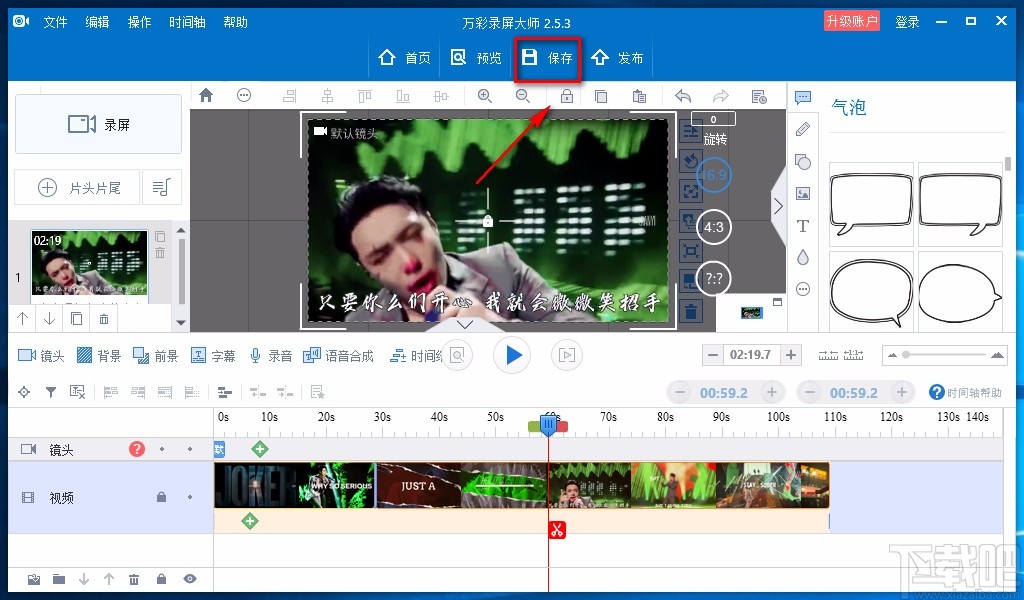Move scene down with down arrow
The image size is (1024, 600).
50,319
